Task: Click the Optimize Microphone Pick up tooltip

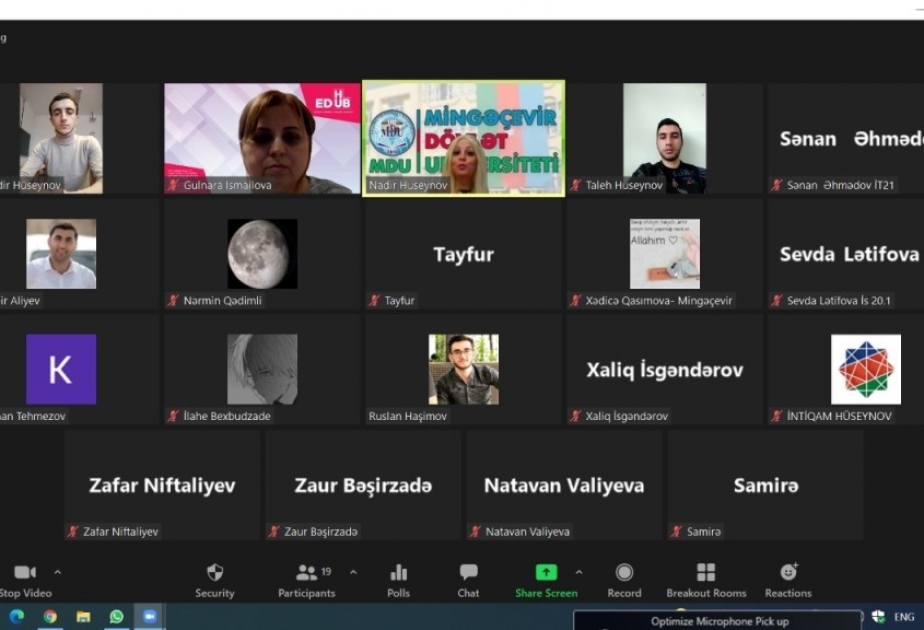Action: [717, 621]
